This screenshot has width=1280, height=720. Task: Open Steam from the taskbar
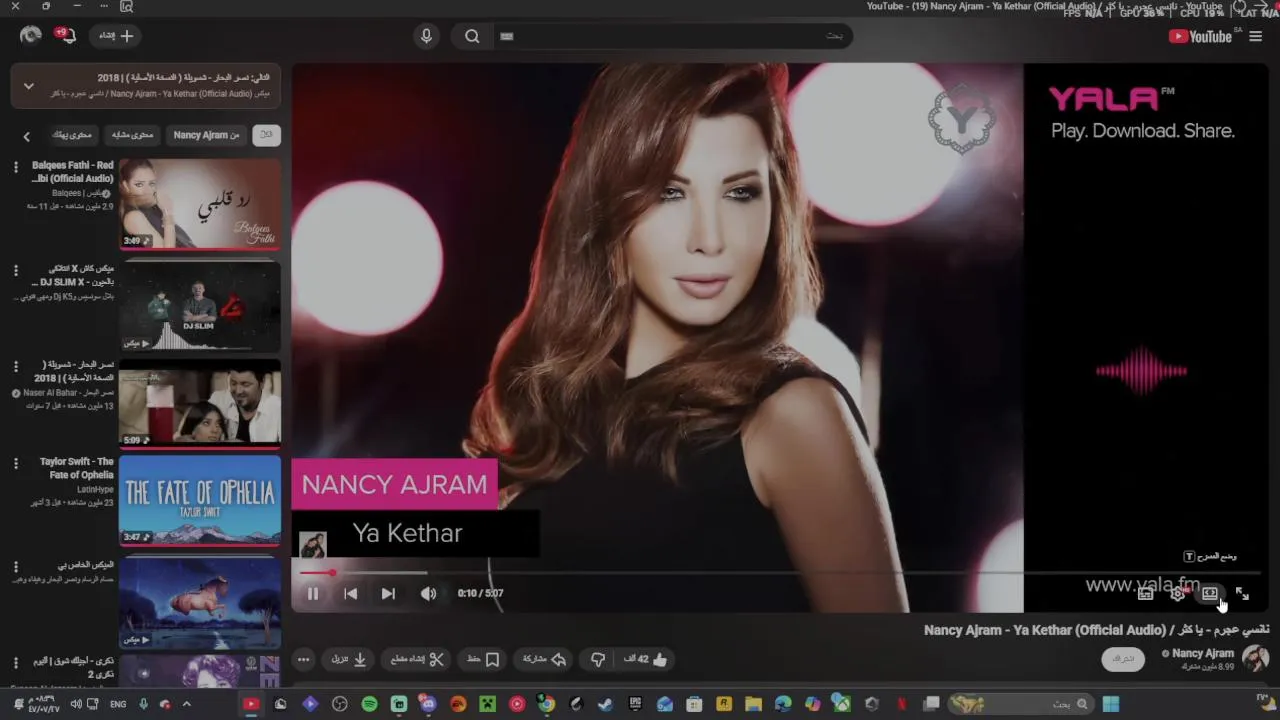[x=605, y=704]
